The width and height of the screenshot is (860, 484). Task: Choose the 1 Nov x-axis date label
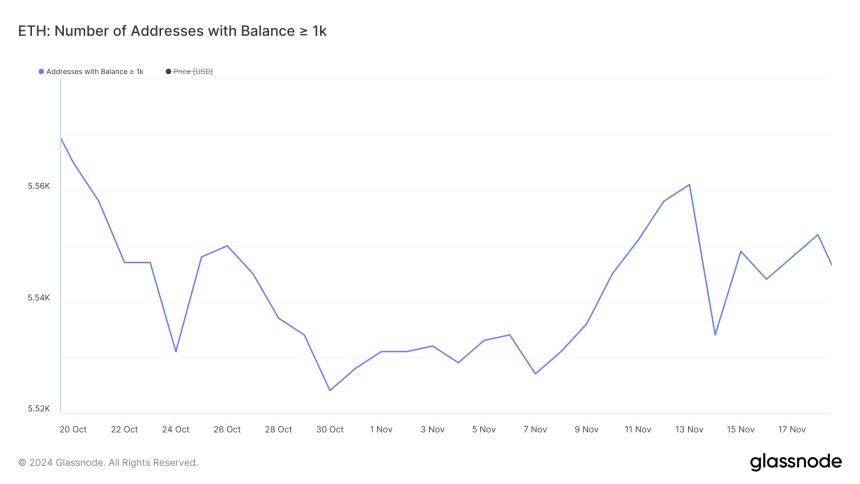pyautogui.click(x=381, y=429)
